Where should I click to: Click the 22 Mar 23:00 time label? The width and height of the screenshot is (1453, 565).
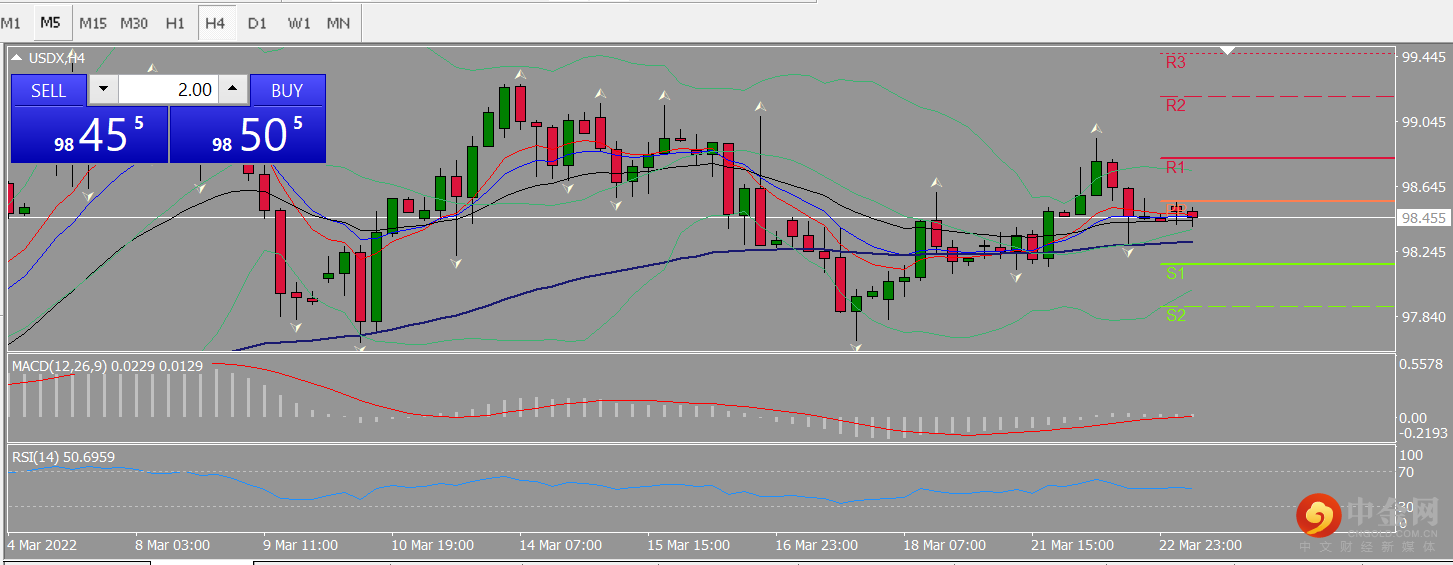[1201, 545]
